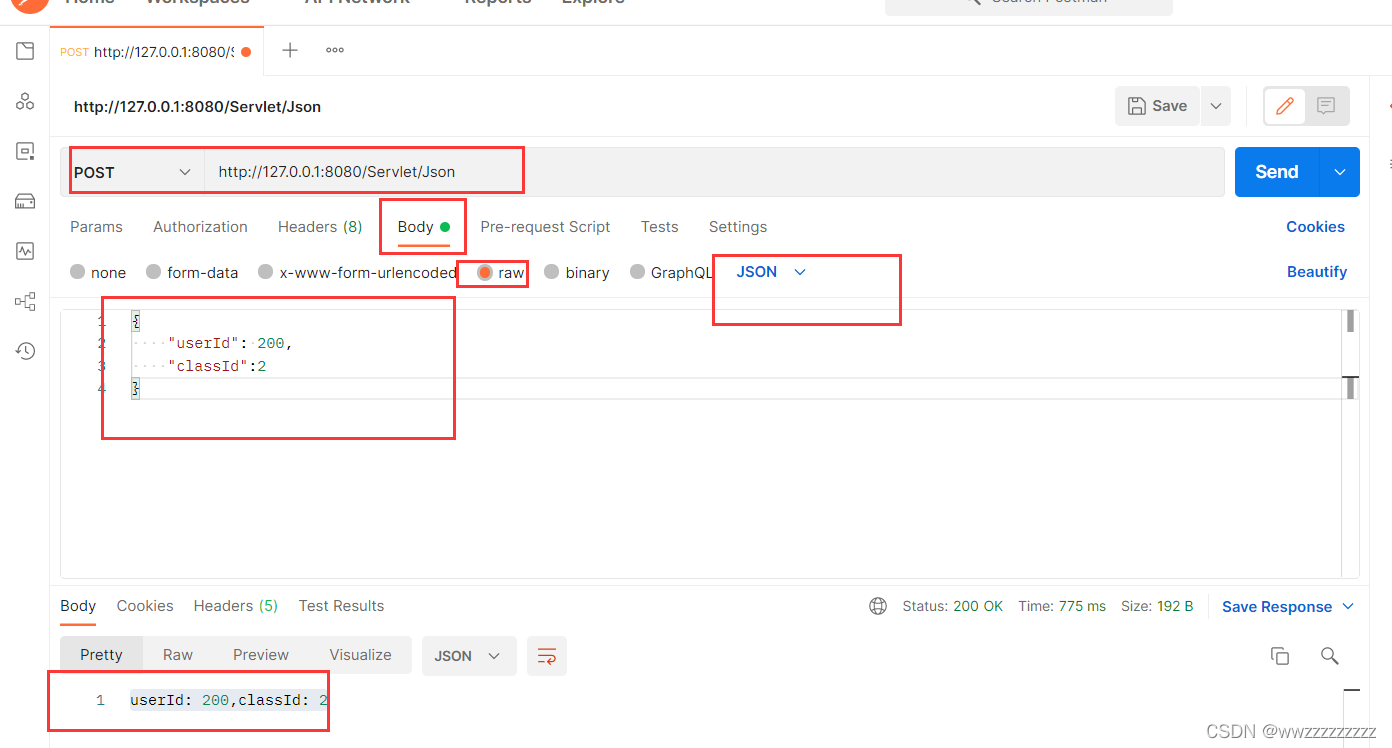1392x748 pixels.
Task: Click the network globe icon near Status
Action: (878, 606)
